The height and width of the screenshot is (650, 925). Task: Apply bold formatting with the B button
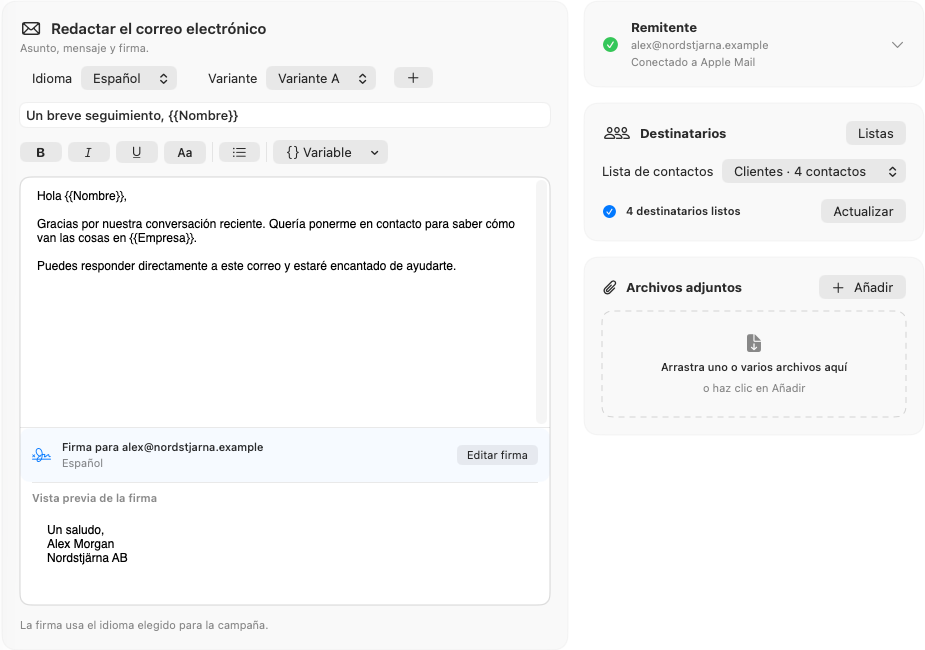(x=41, y=152)
